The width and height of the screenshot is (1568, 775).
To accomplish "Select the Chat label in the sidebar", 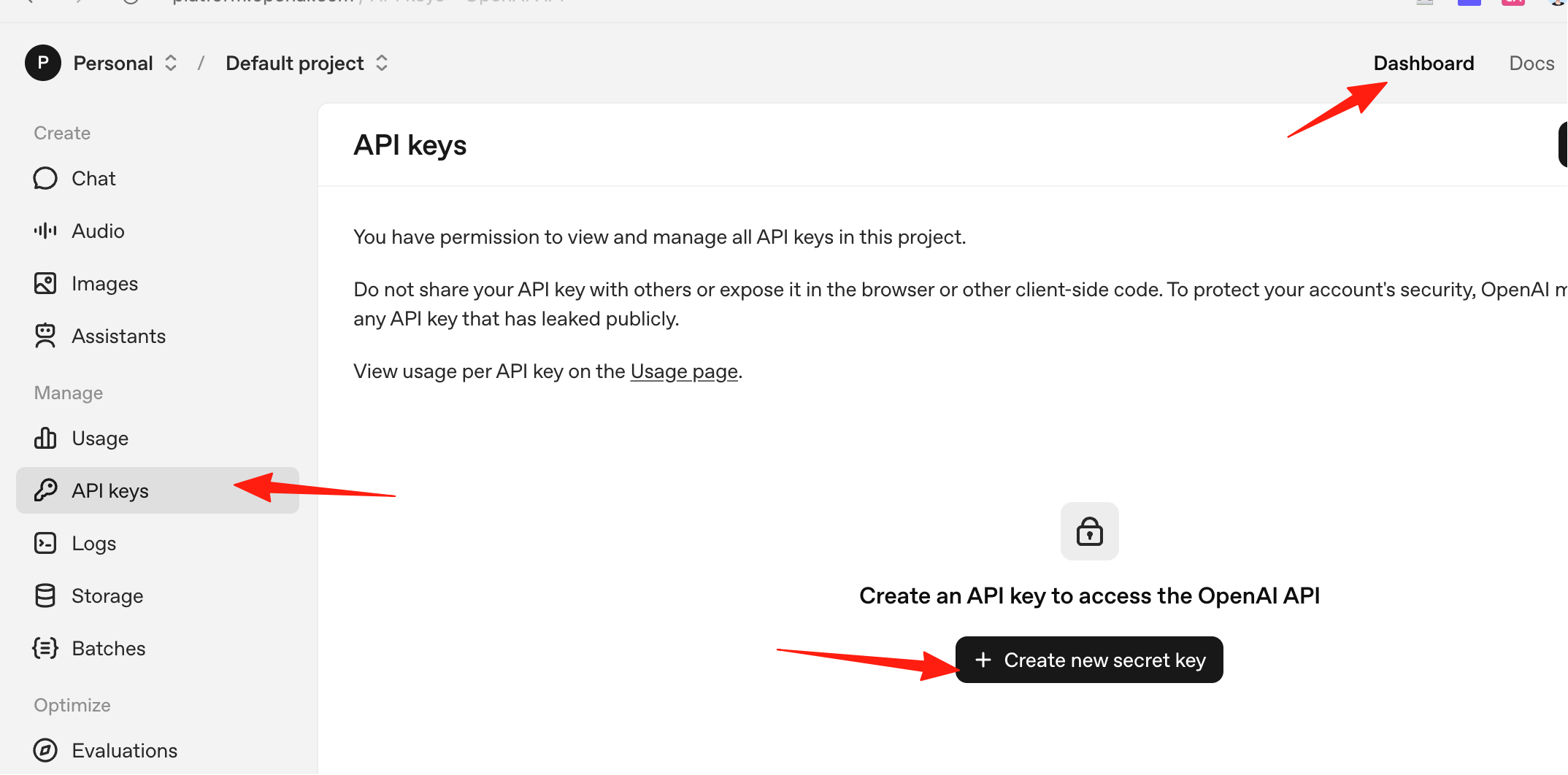I will coord(93,179).
